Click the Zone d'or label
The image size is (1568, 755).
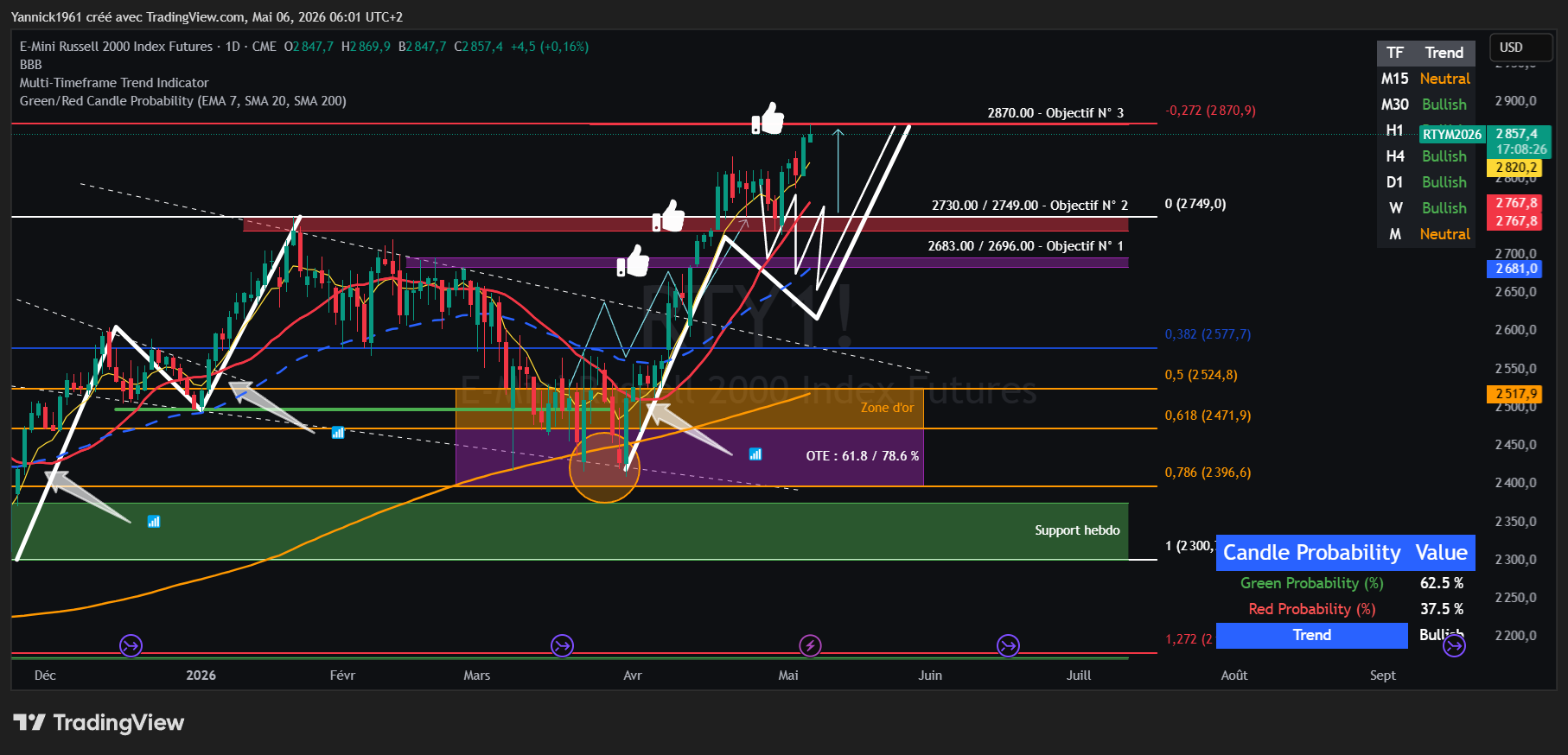887,408
